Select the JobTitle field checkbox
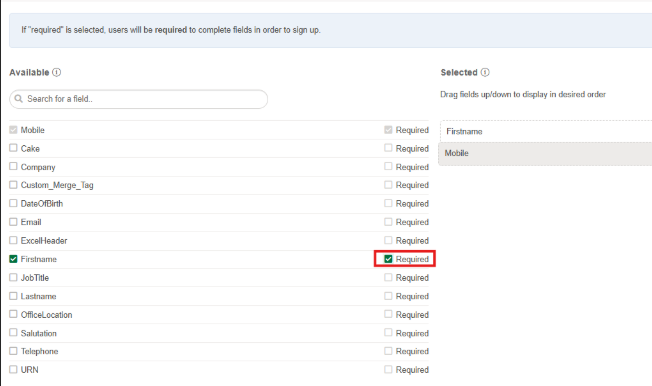 (13, 277)
